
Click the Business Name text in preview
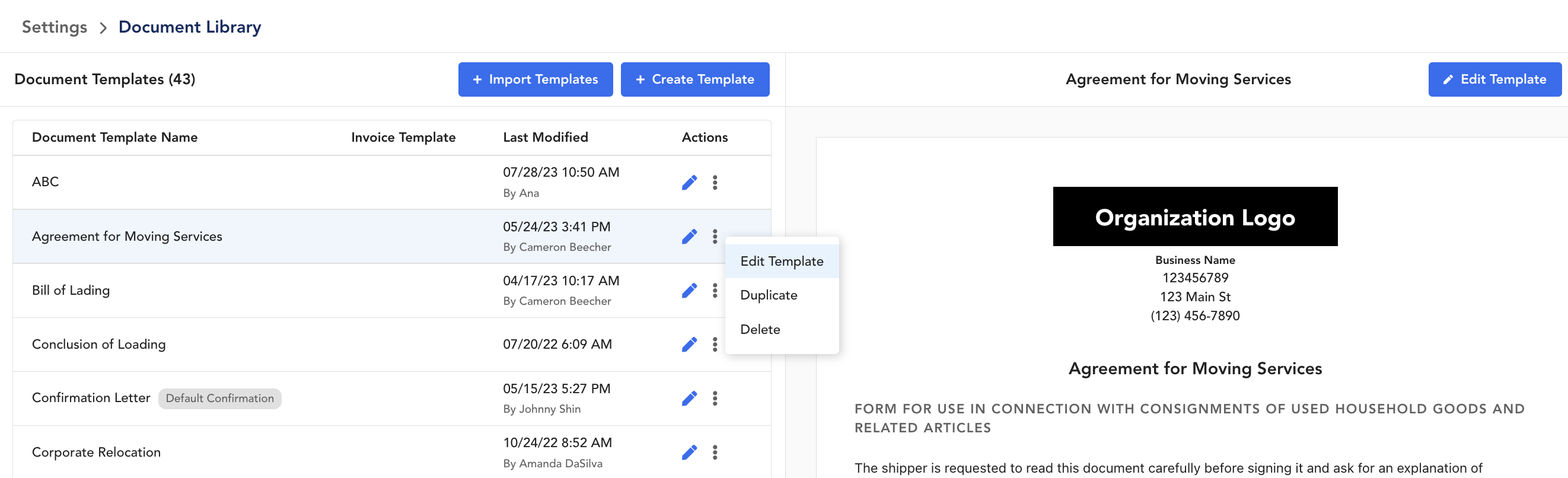tap(1195, 260)
